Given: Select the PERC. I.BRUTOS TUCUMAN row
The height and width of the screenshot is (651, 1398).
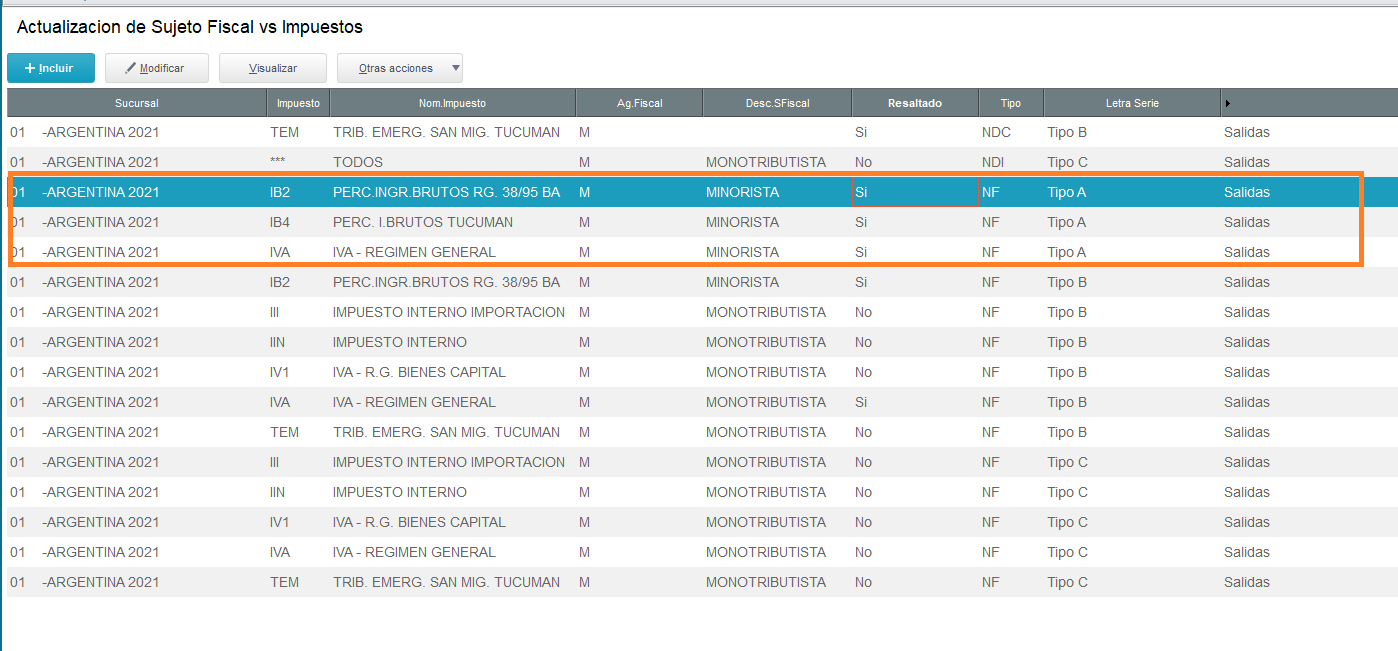Looking at the screenshot, I should tap(702, 222).
